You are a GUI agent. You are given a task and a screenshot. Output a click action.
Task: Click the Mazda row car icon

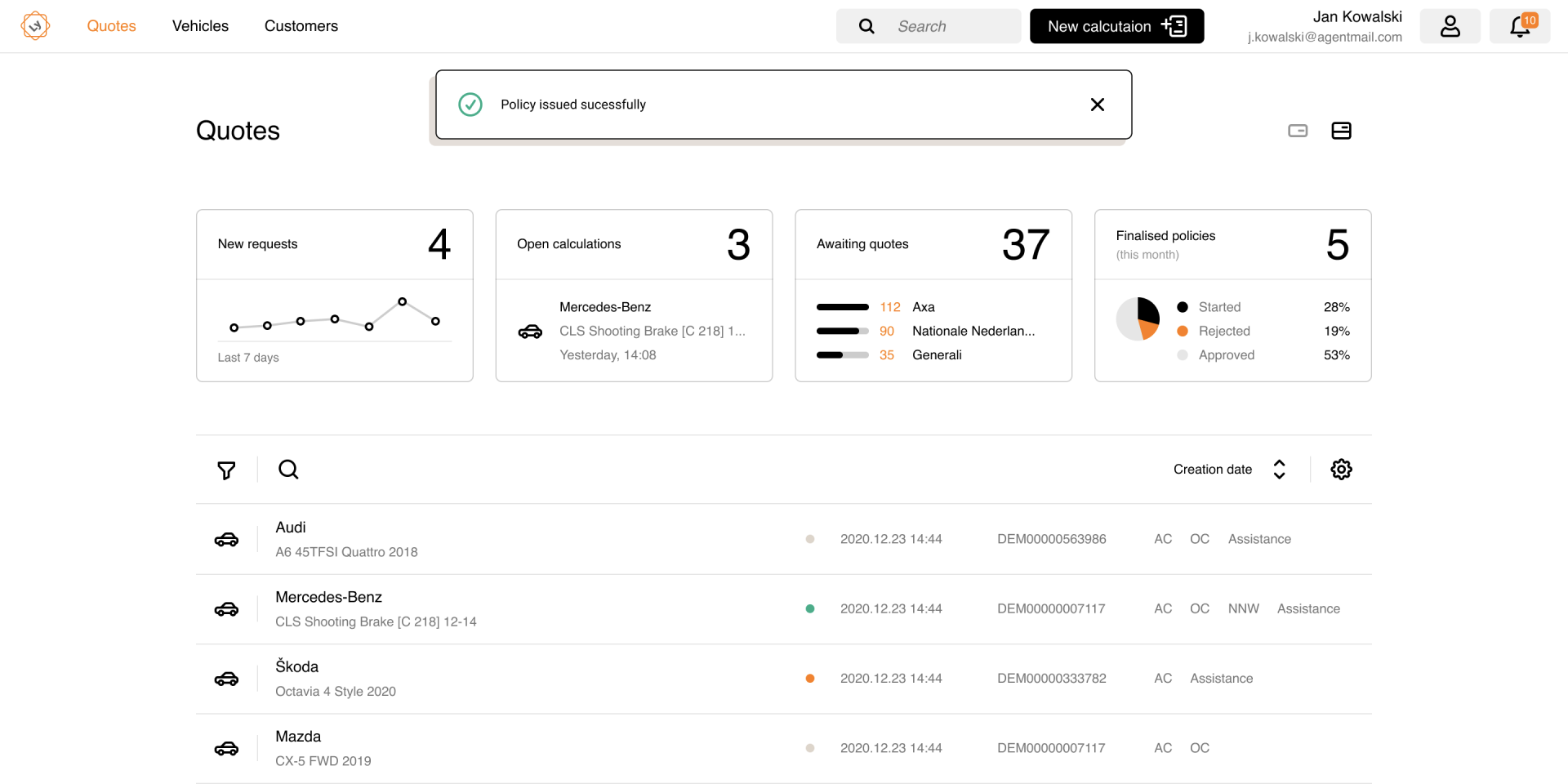click(x=226, y=749)
